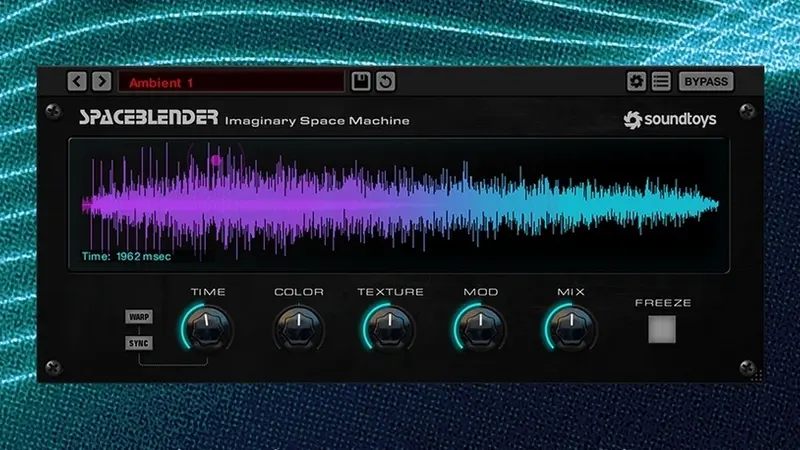Click the Imaginary Space Machine subtitle
Image resolution: width=800 pixels, height=450 pixels.
(x=317, y=121)
